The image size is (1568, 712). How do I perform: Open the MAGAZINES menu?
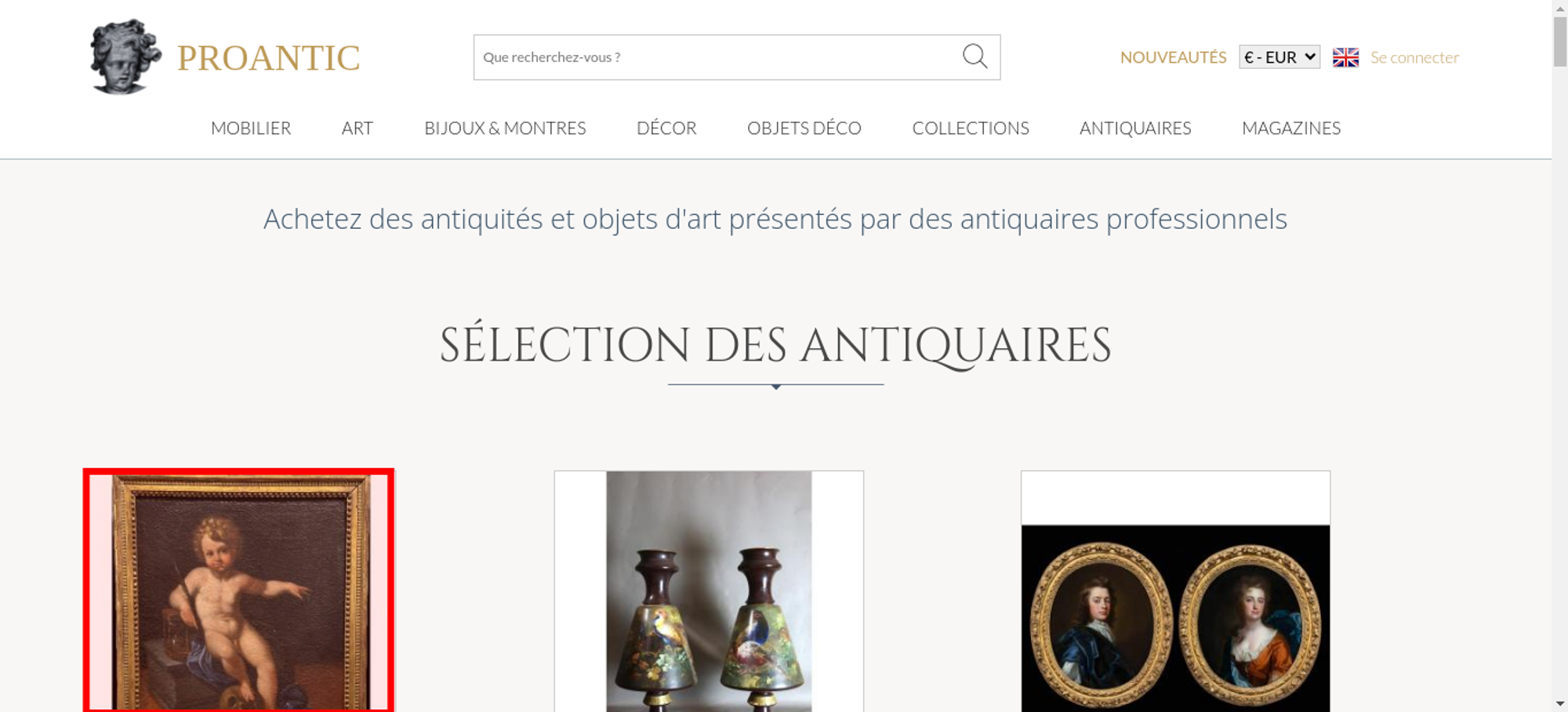click(x=1291, y=128)
